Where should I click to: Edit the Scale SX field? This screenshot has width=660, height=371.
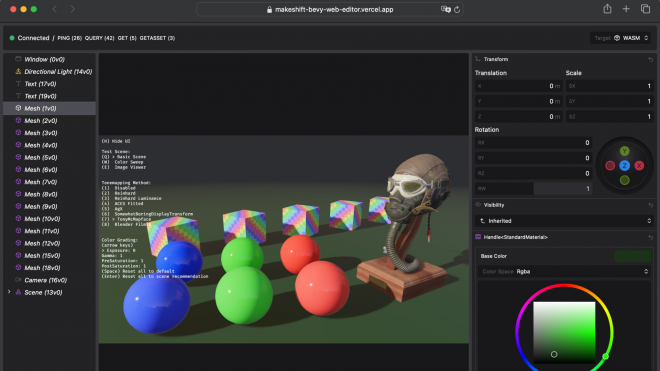click(x=609, y=86)
